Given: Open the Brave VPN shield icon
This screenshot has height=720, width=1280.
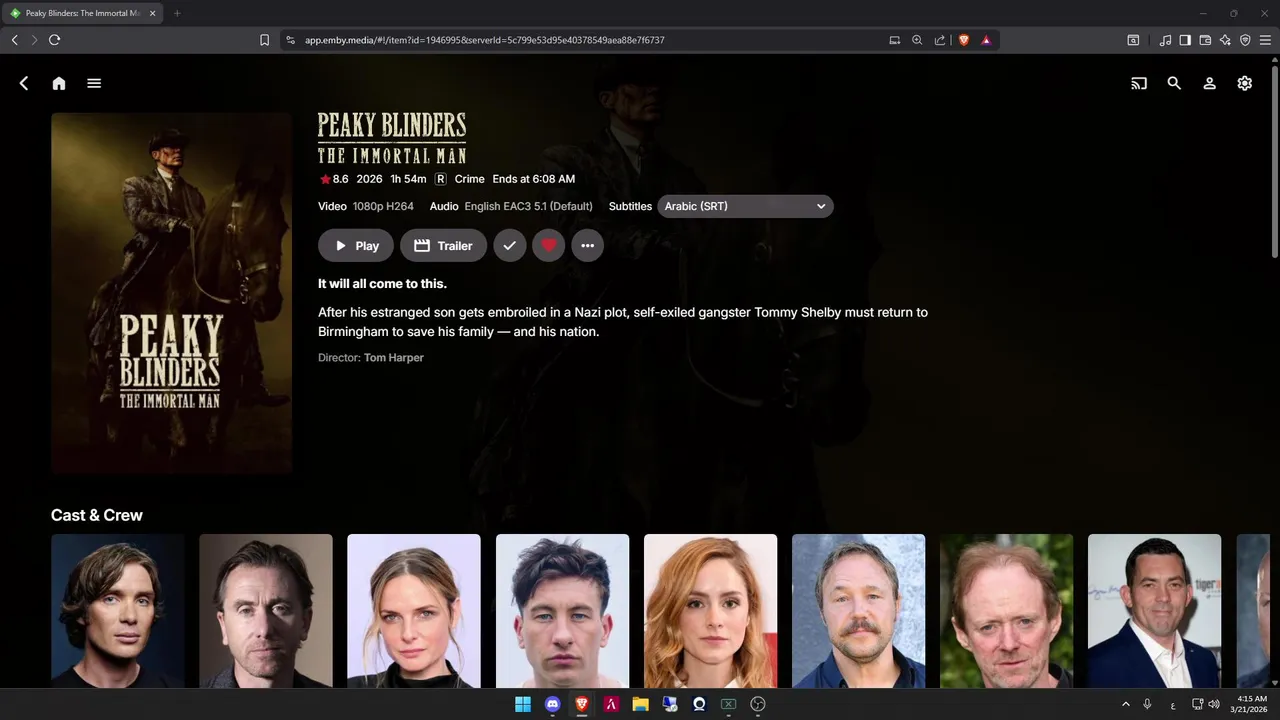Looking at the screenshot, I should 1245,40.
